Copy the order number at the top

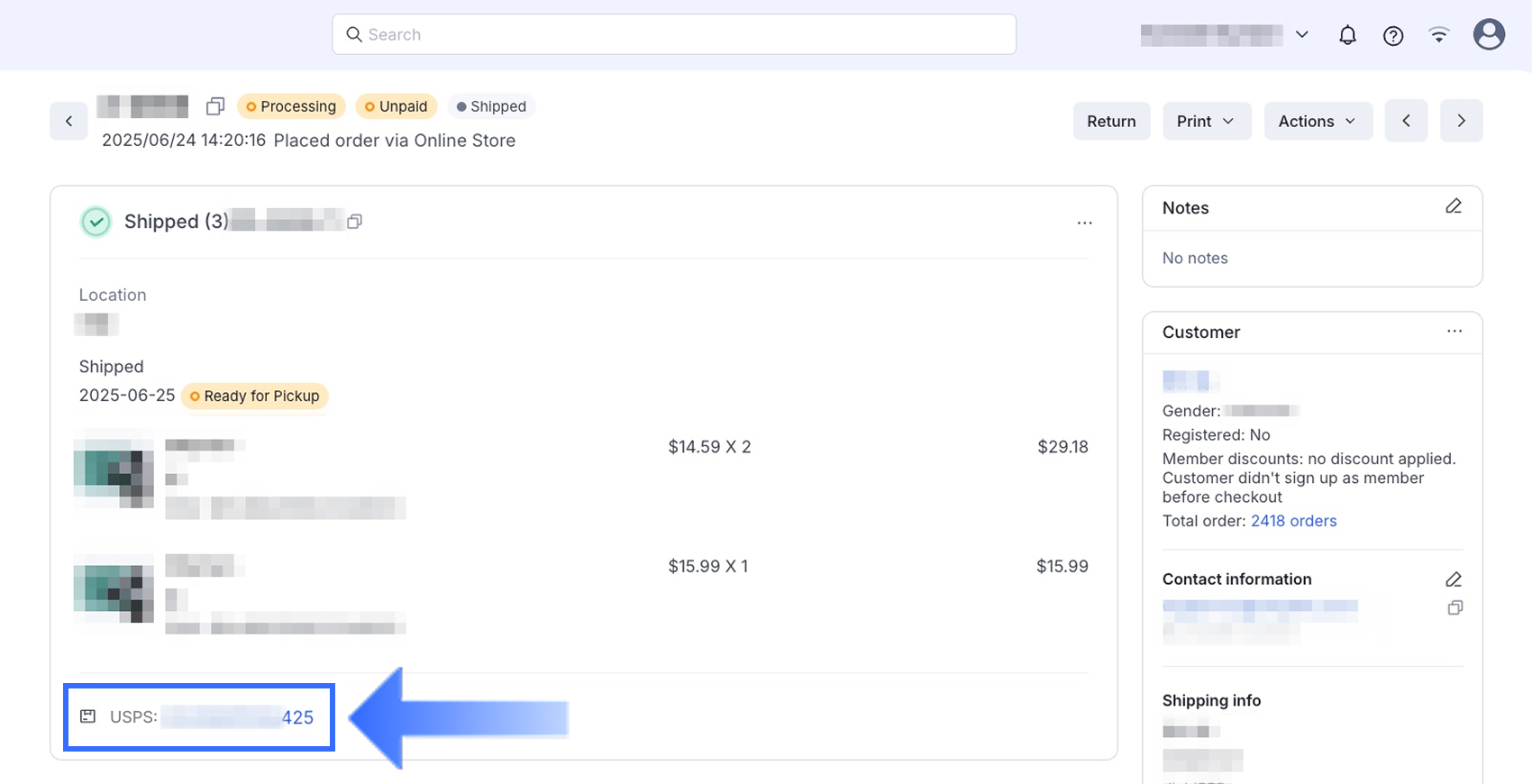tap(214, 106)
